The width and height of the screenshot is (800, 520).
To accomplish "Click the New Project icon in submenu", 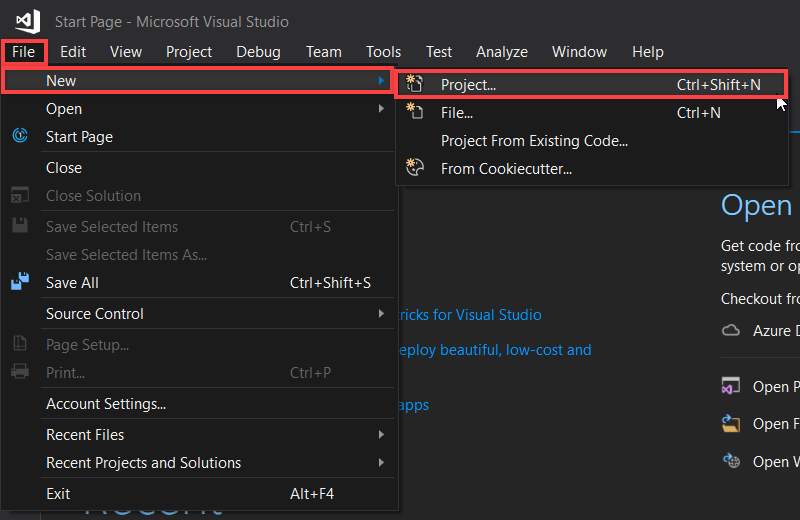I will [x=416, y=85].
